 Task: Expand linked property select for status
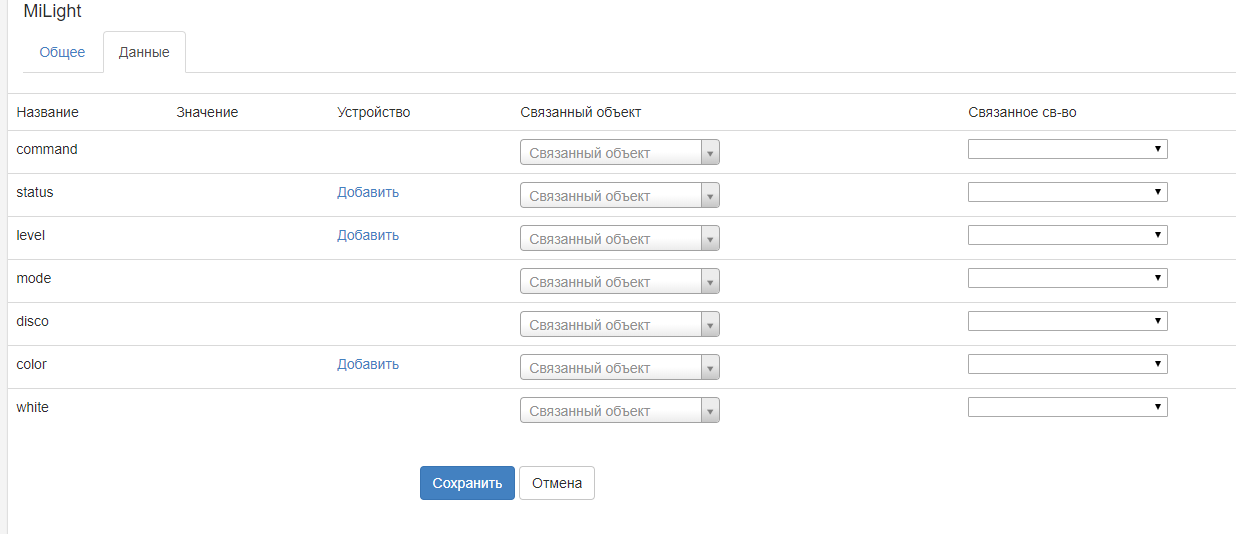[x=1067, y=192]
